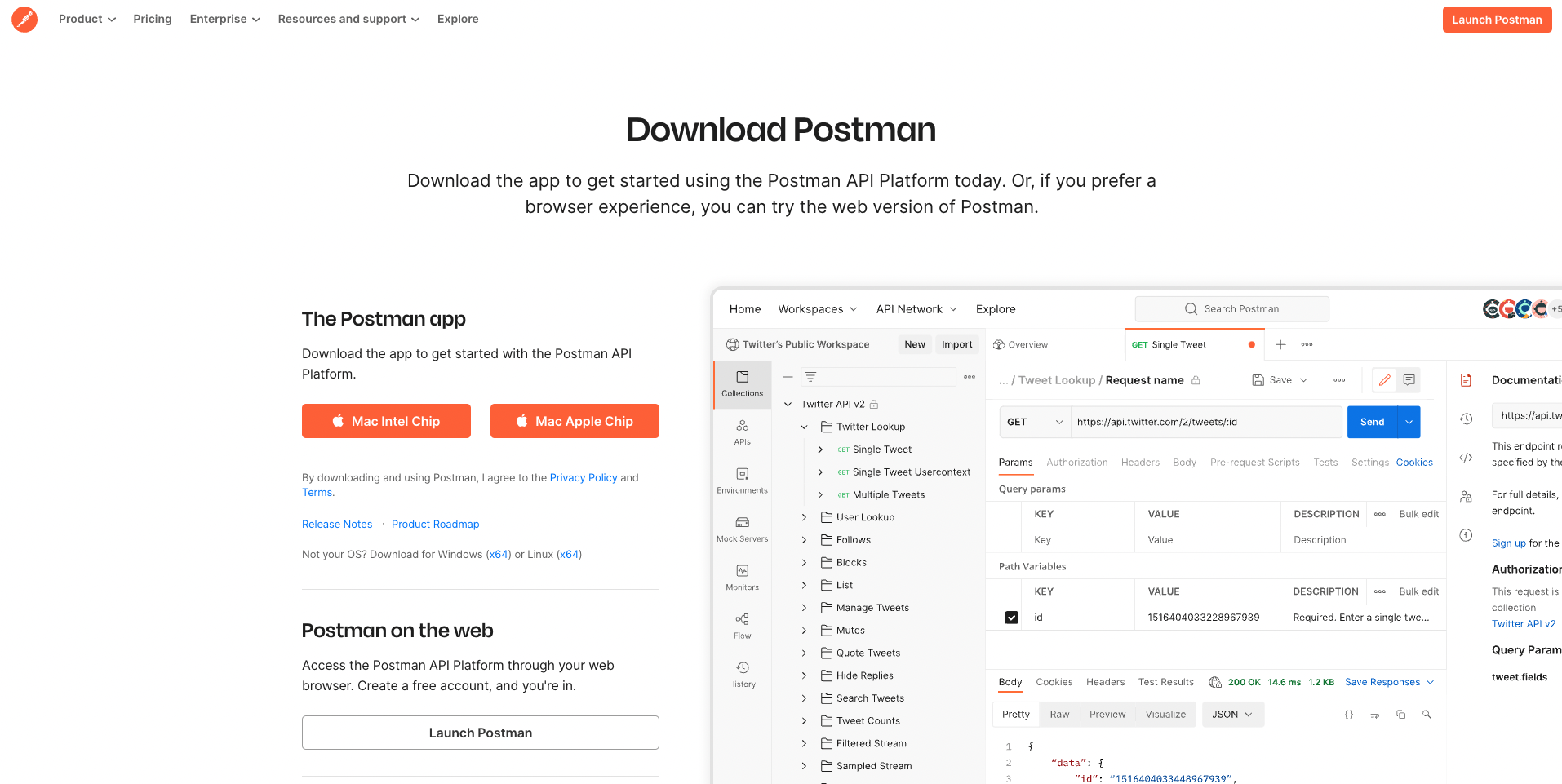The image size is (1562, 784).
Task: Click the blue Send button
Action: 1373,422
